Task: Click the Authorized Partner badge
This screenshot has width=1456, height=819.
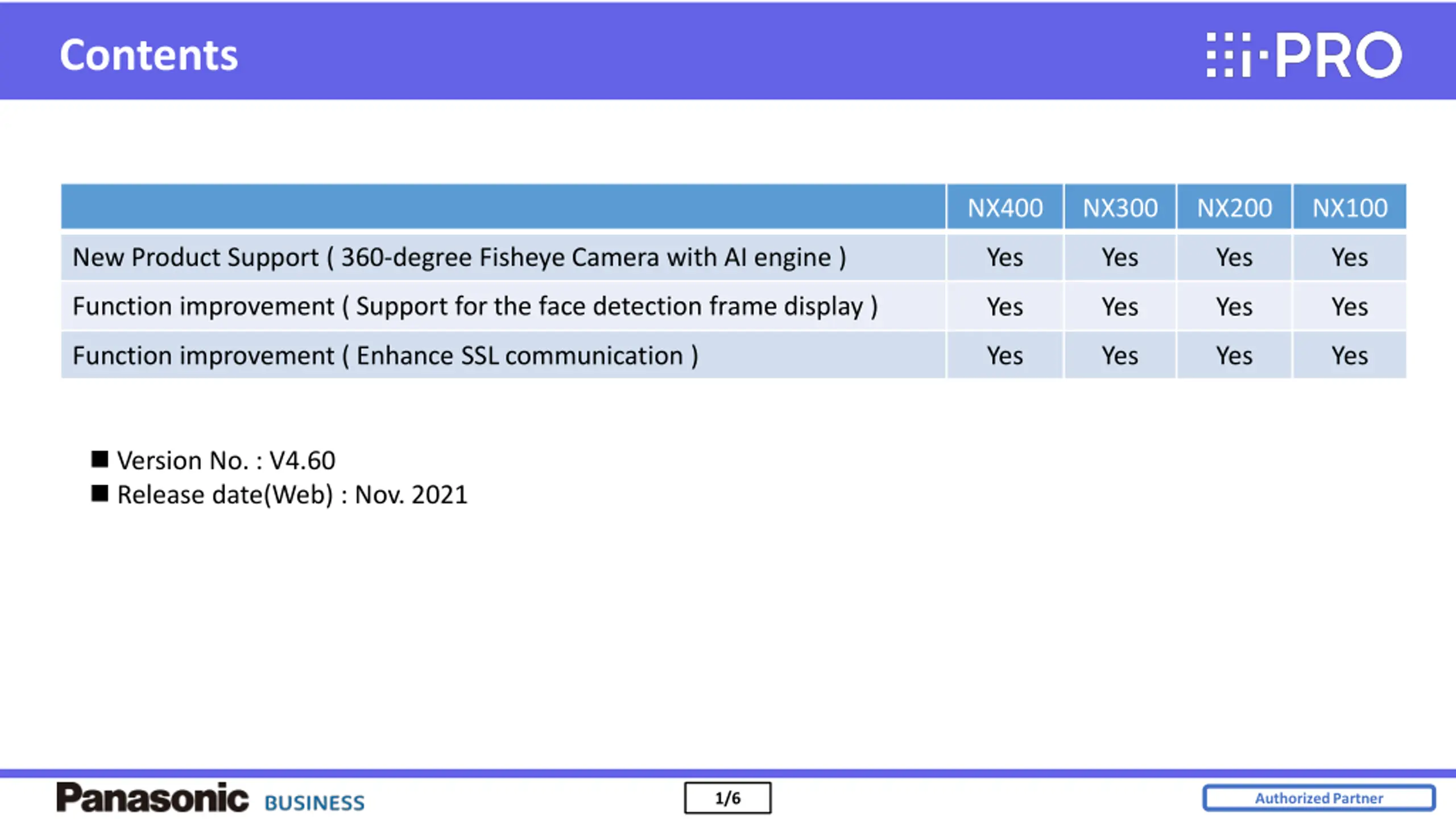Action: (x=1319, y=798)
